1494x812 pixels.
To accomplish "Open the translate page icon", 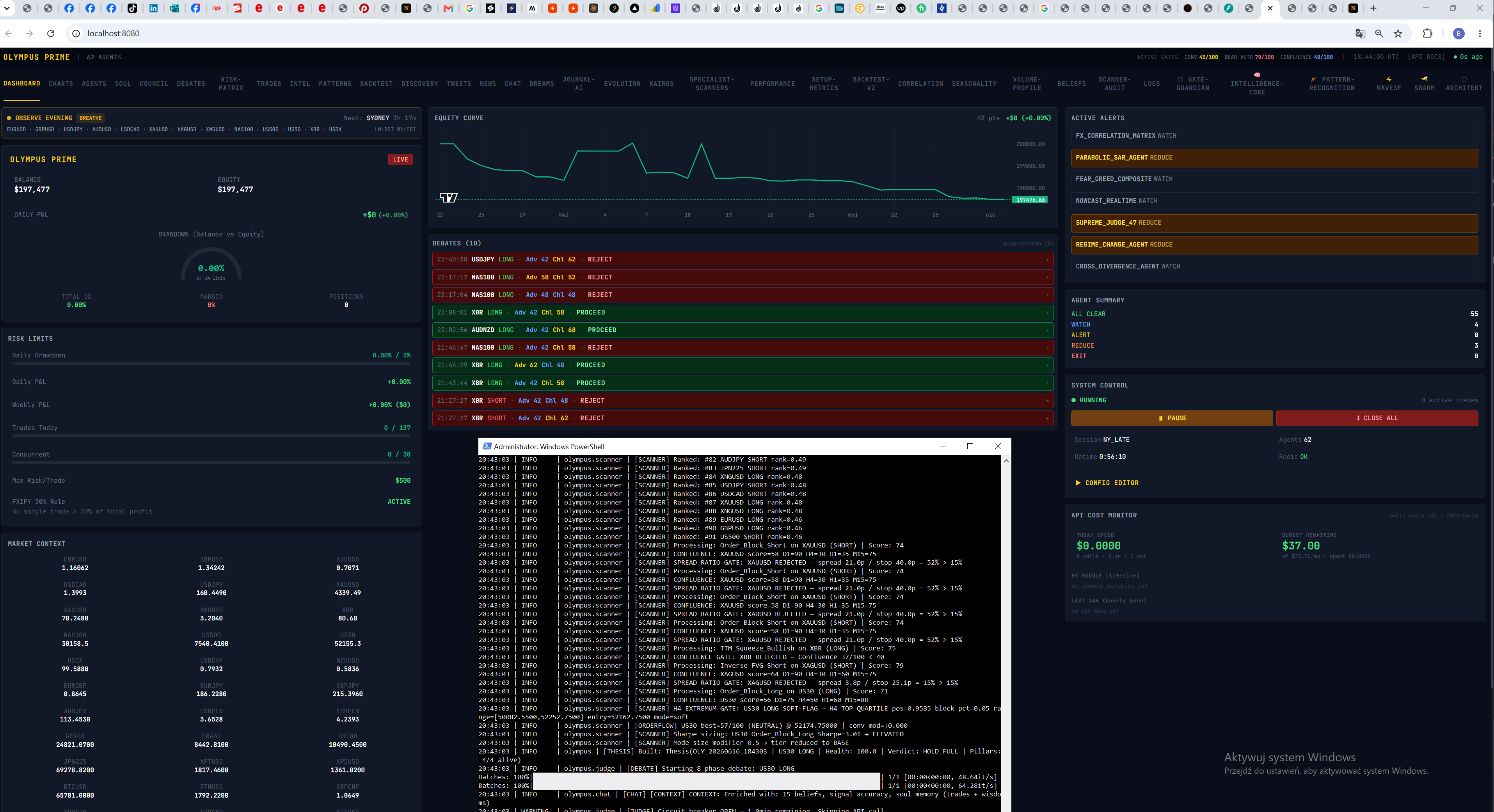I will tap(1360, 34).
